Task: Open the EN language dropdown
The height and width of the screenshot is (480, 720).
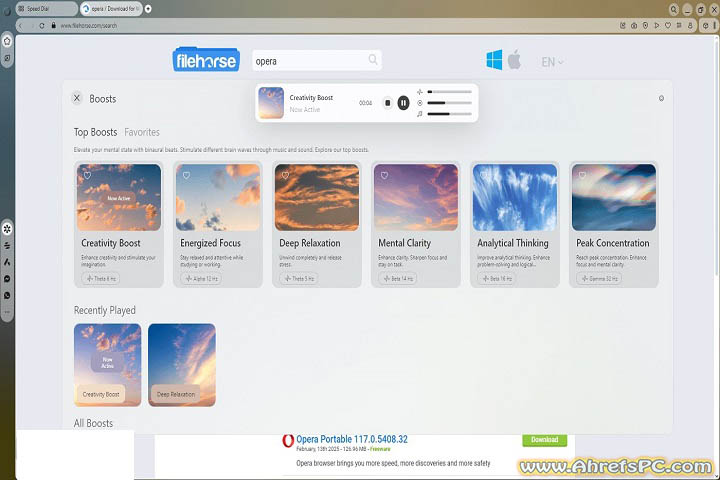Action: [x=552, y=62]
